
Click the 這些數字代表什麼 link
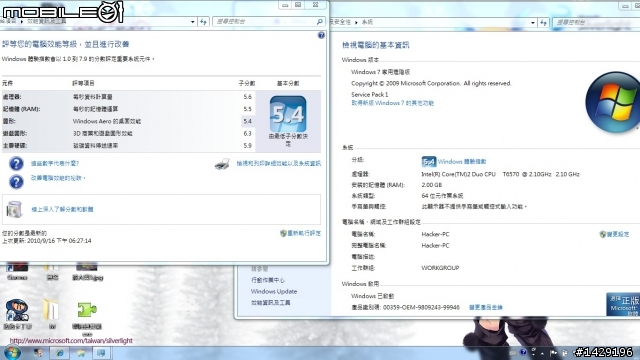[55, 164]
